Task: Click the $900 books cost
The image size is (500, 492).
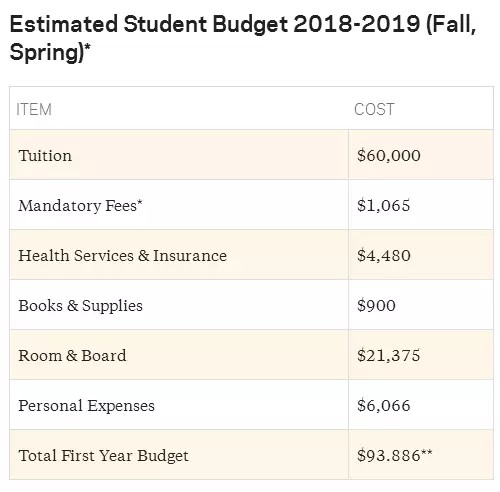Action: click(x=376, y=305)
